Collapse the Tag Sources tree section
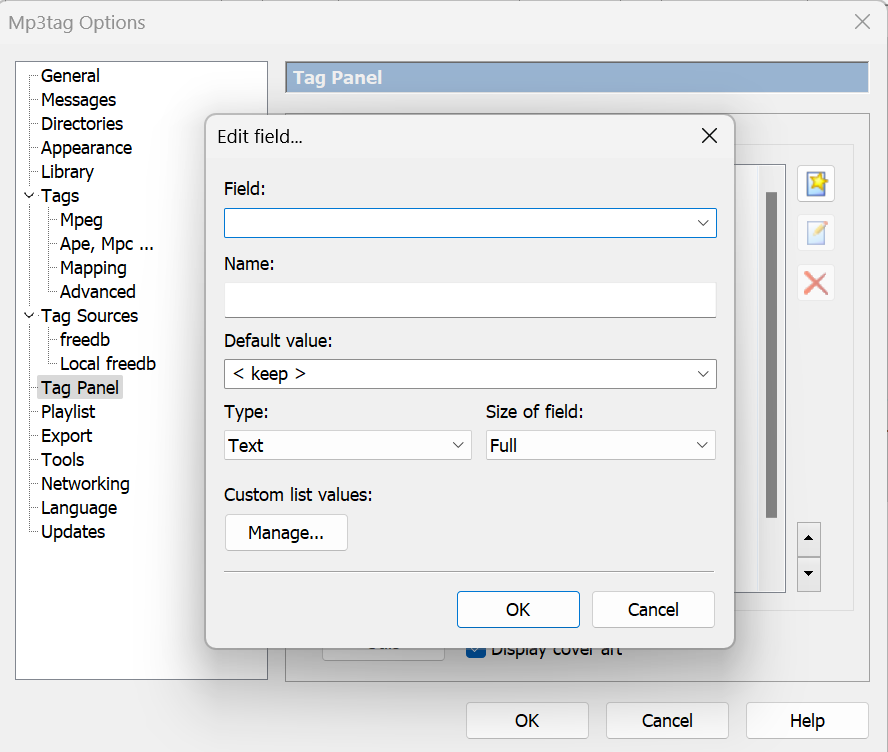The width and height of the screenshot is (888, 752). point(28,315)
